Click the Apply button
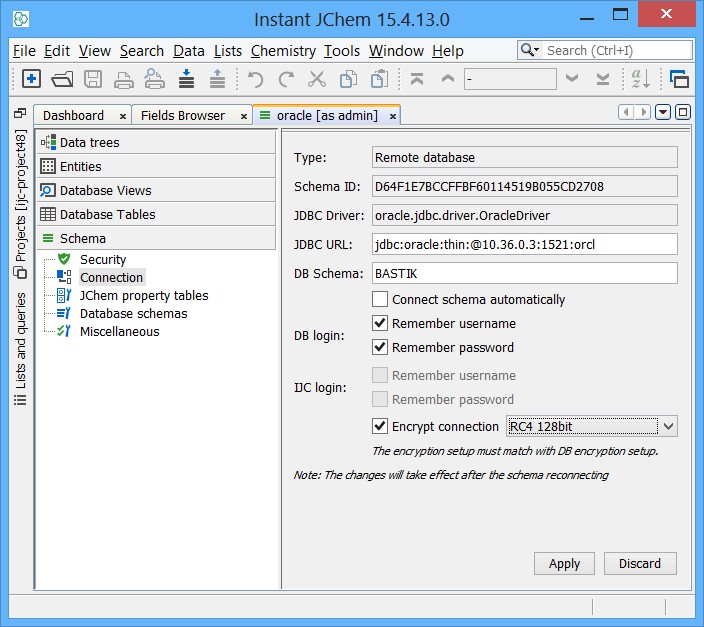Image resolution: width=704 pixels, height=627 pixels. (x=564, y=563)
